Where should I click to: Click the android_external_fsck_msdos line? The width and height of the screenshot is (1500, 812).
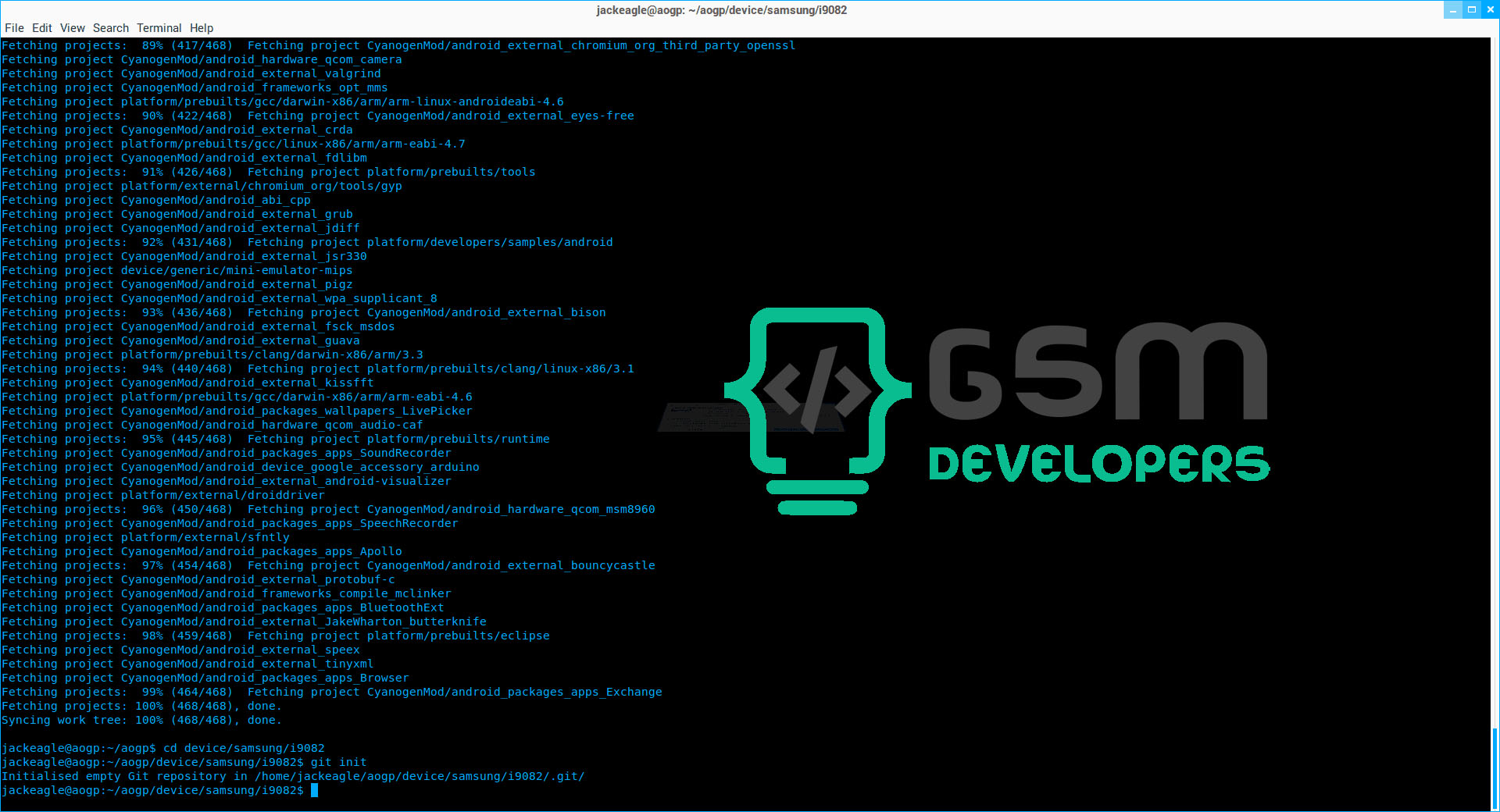pos(198,326)
